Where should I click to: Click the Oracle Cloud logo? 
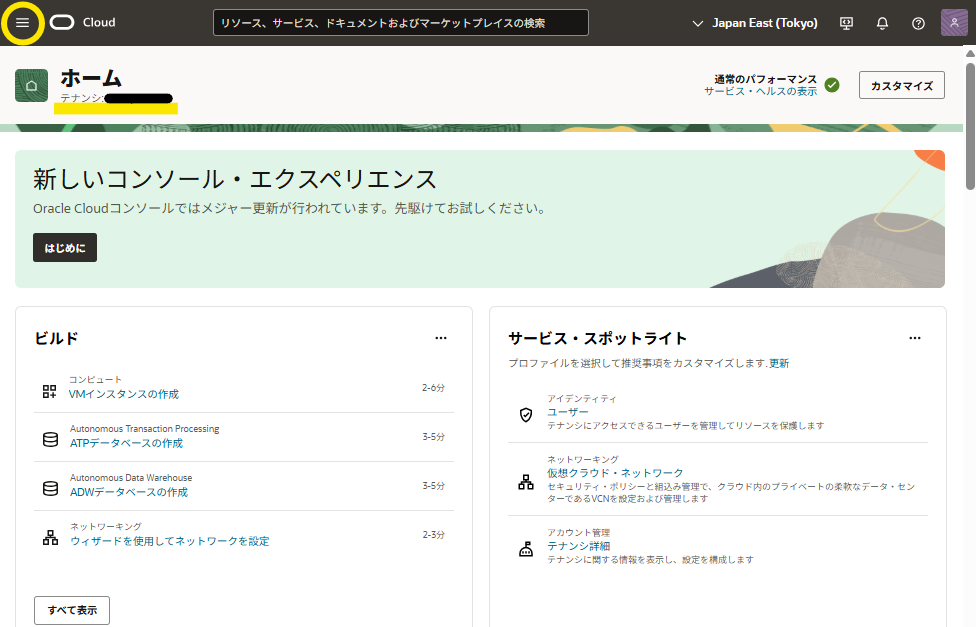coord(83,22)
